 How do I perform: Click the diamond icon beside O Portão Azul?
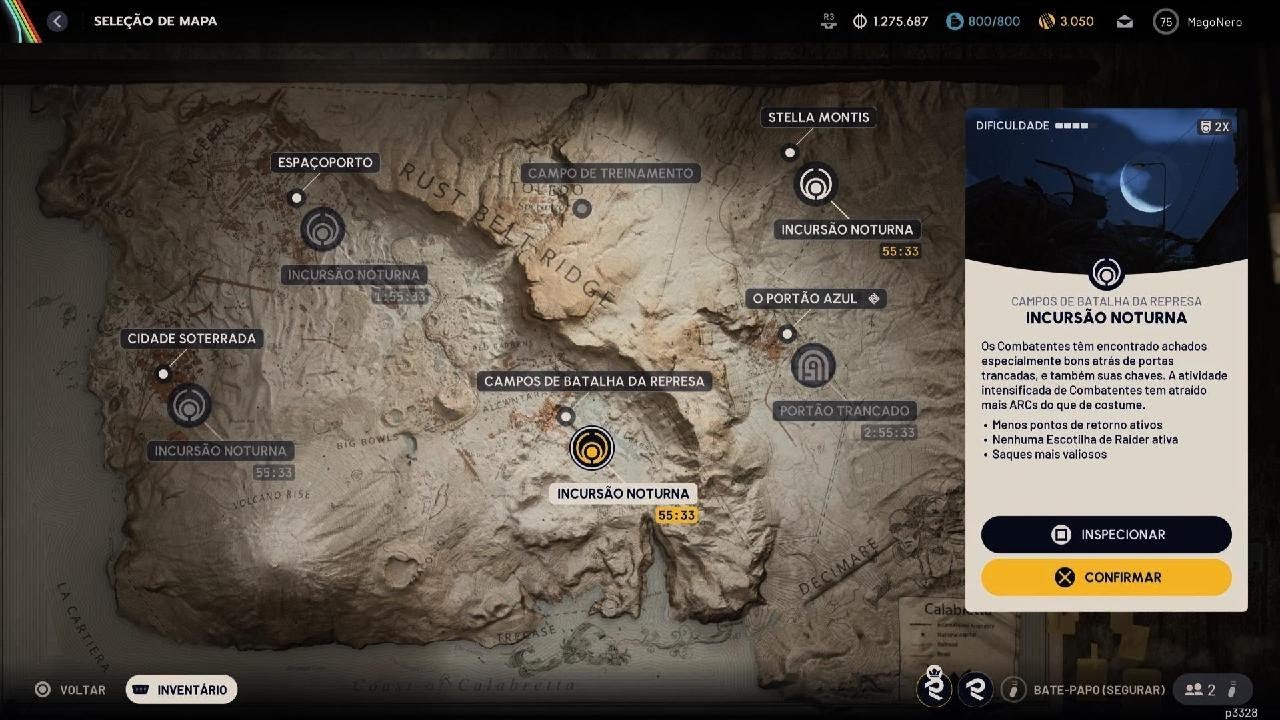click(874, 298)
